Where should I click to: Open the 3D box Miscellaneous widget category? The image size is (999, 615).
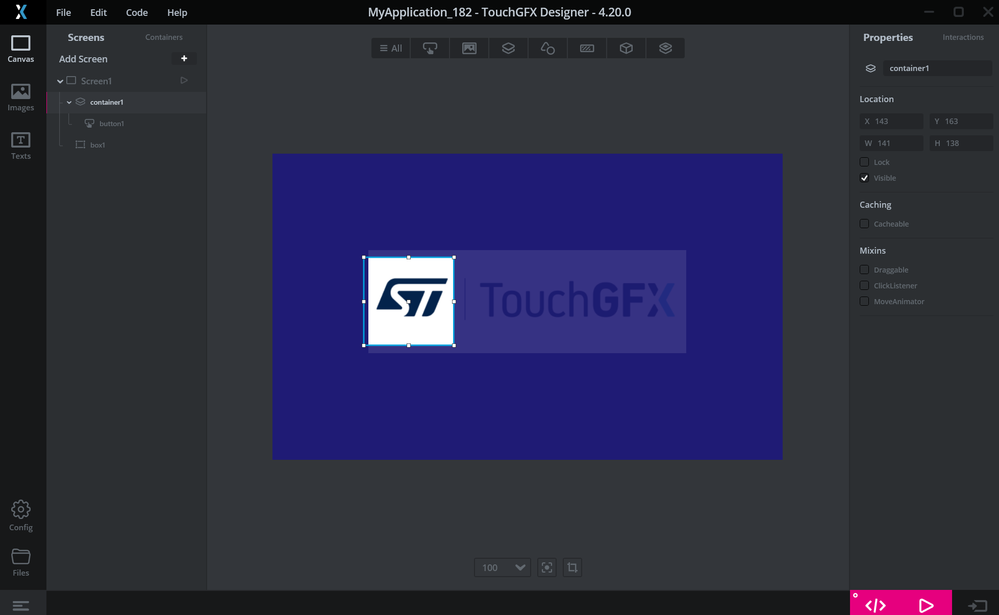point(626,48)
